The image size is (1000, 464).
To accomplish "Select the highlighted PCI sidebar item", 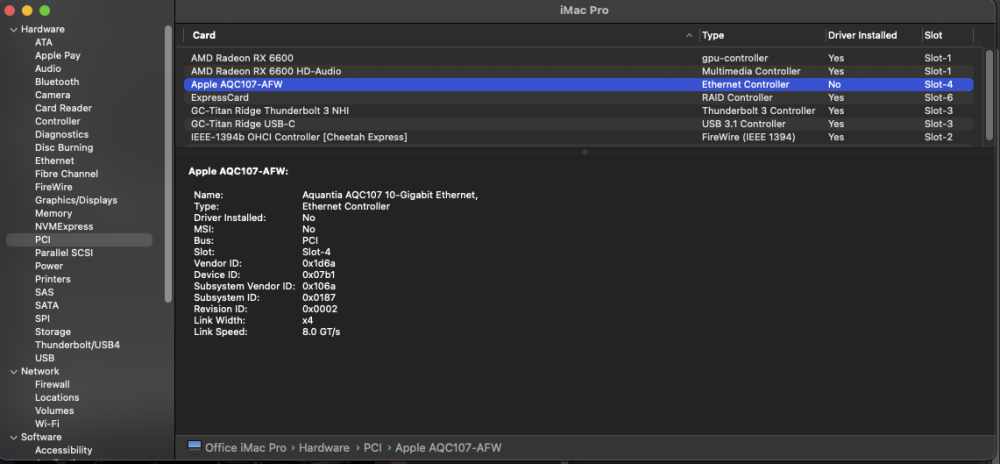I will [79, 240].
